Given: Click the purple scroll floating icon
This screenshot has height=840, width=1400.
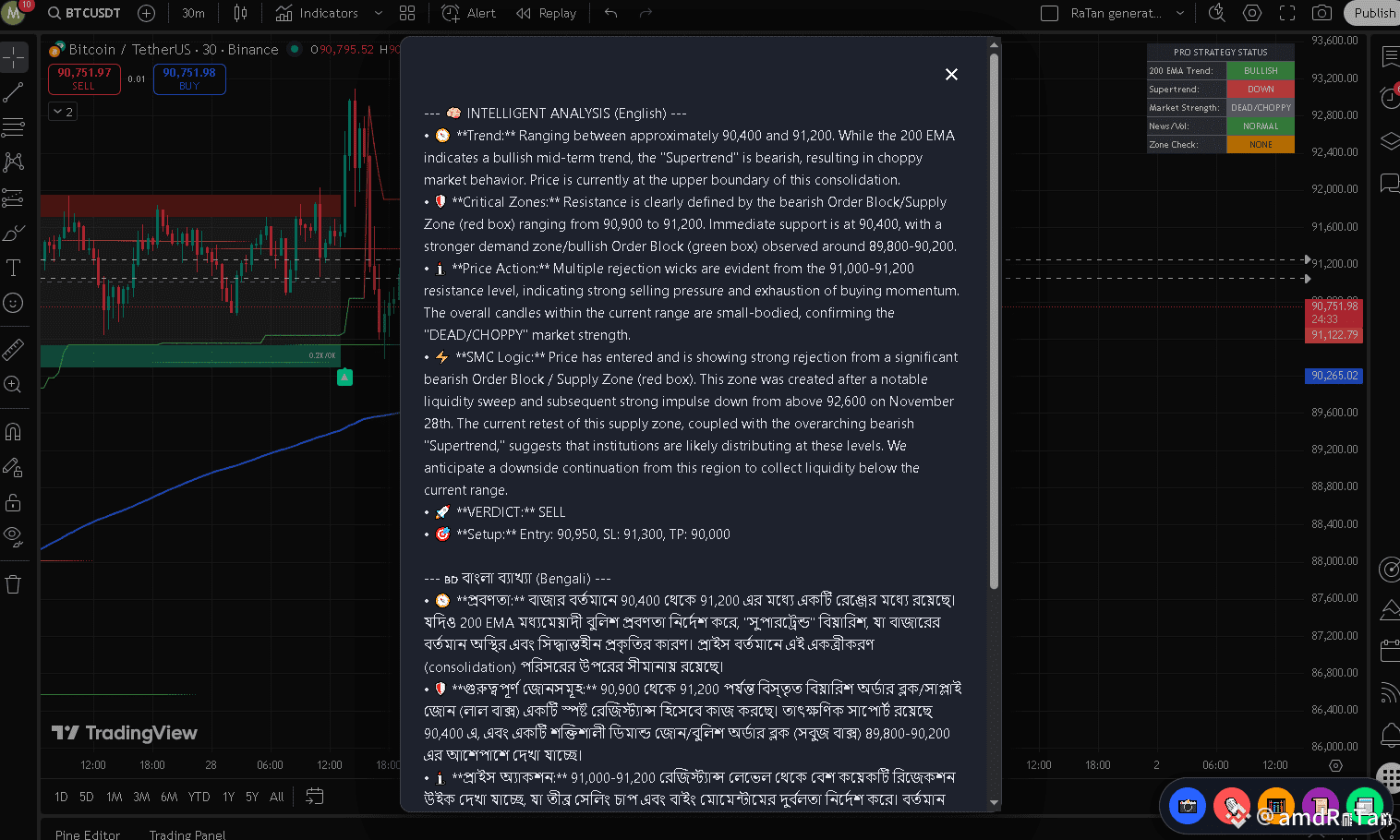Looking at the screenshot, I should (x=1321, y=807).
